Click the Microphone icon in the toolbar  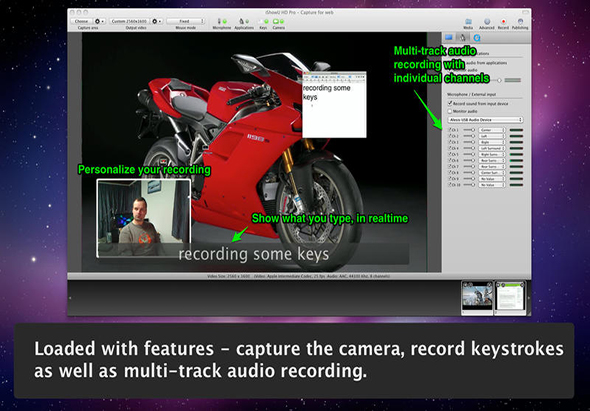pyautogui.click(x=219, y=21)
